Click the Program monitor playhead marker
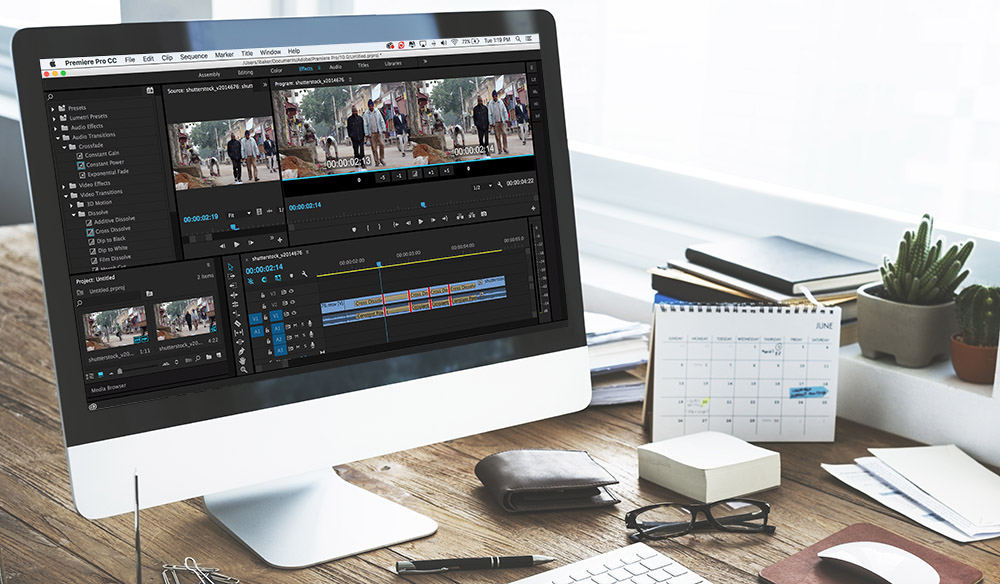Screen dimensions: 1000x584 coord(423,205)
